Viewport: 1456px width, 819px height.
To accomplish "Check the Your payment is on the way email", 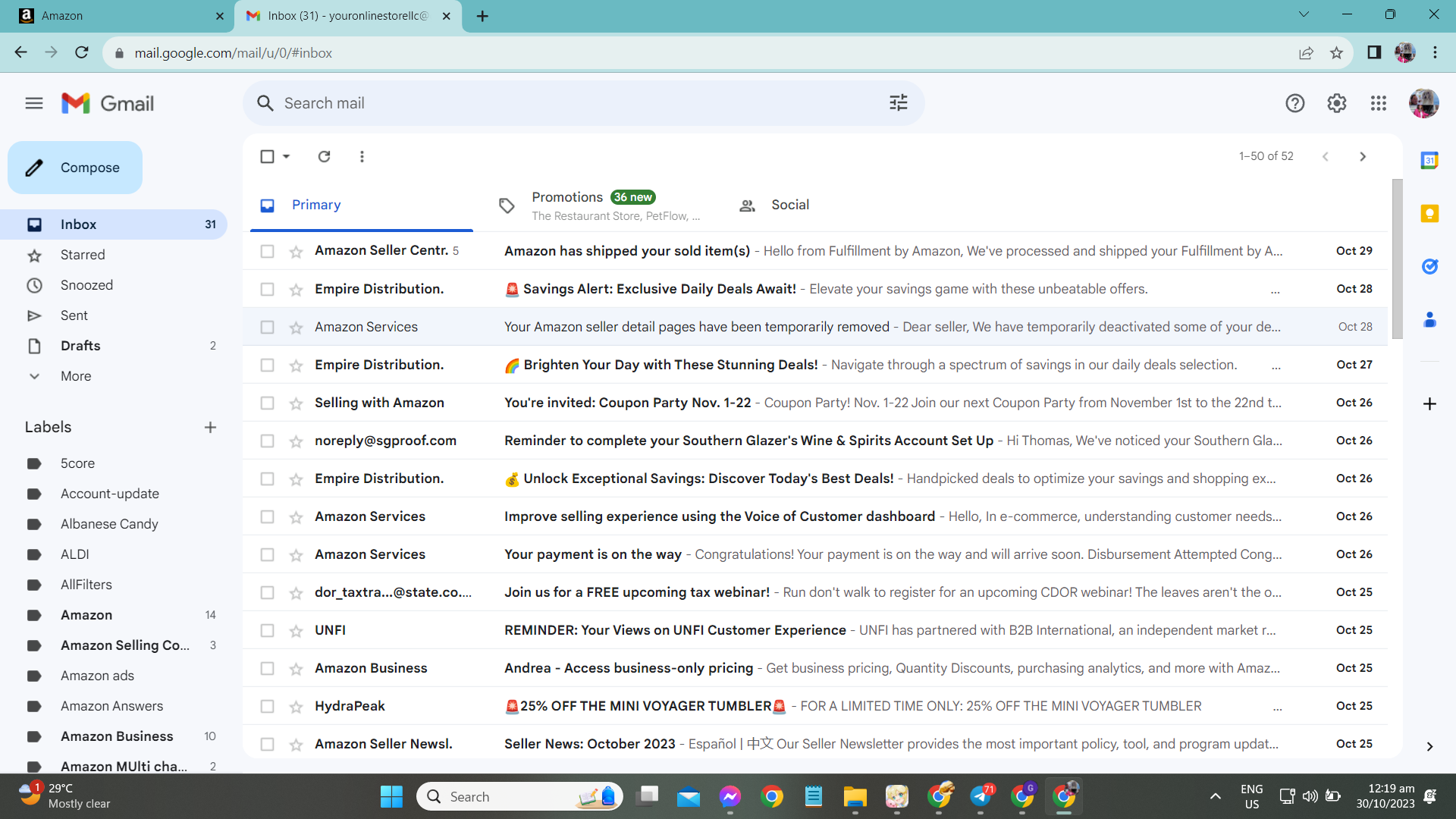I will click(267, 555).
